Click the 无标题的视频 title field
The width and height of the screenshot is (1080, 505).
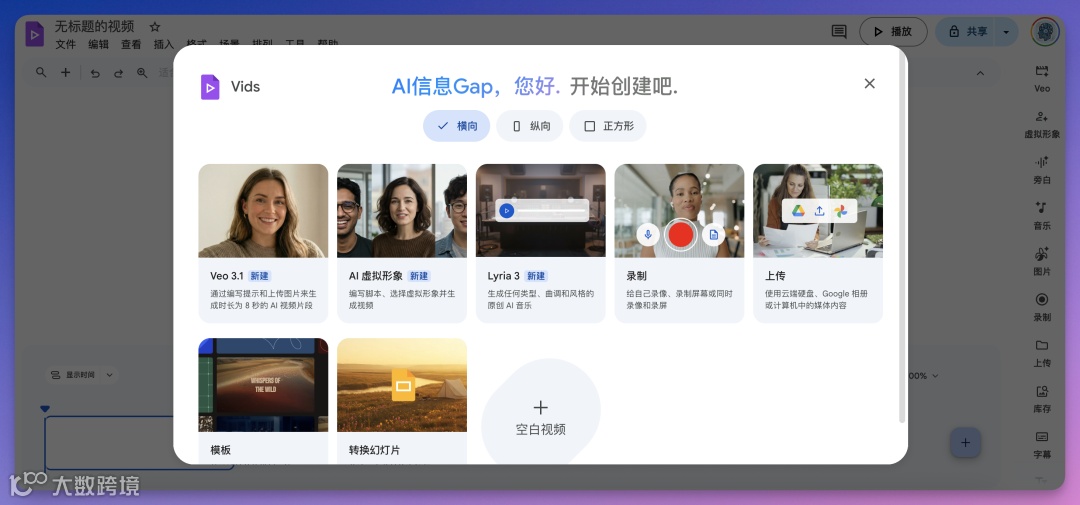point(94,27)
